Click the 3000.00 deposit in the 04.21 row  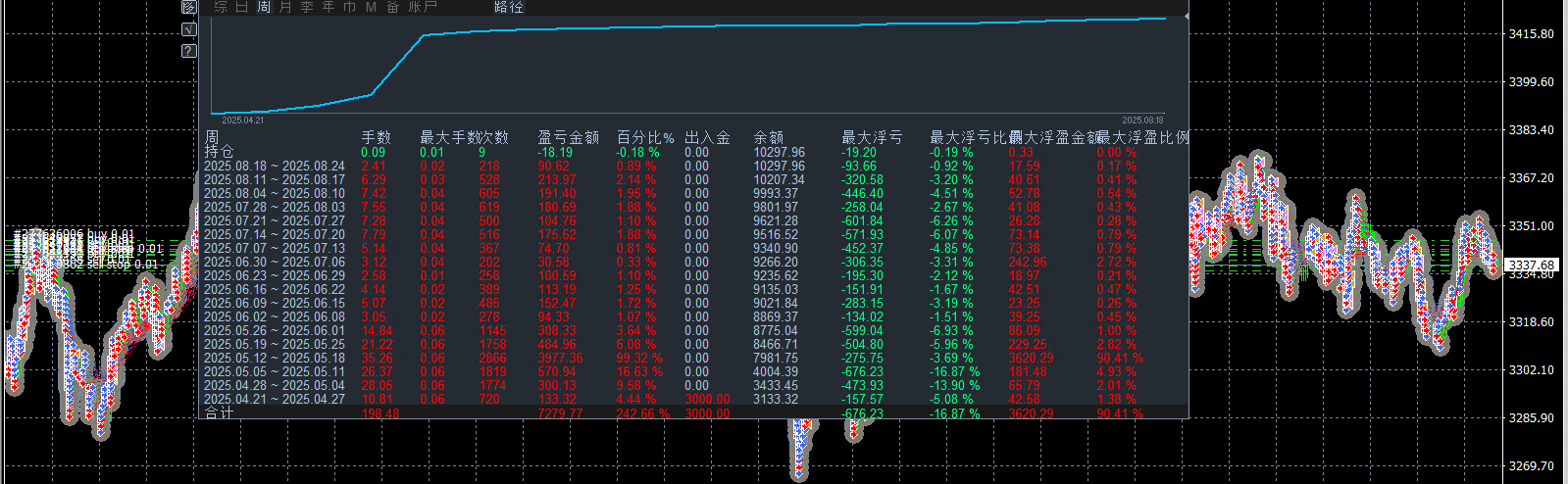(x=707, y=399)
